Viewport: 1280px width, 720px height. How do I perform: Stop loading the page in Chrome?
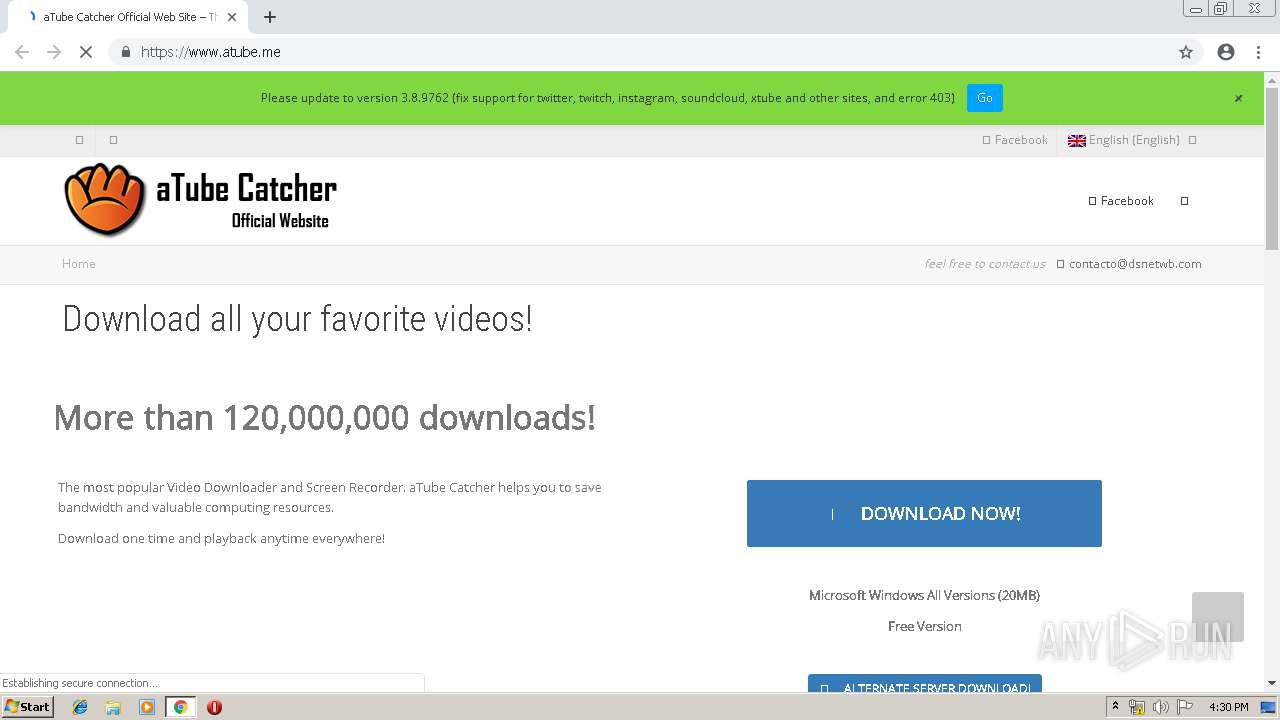click(86, 52)
